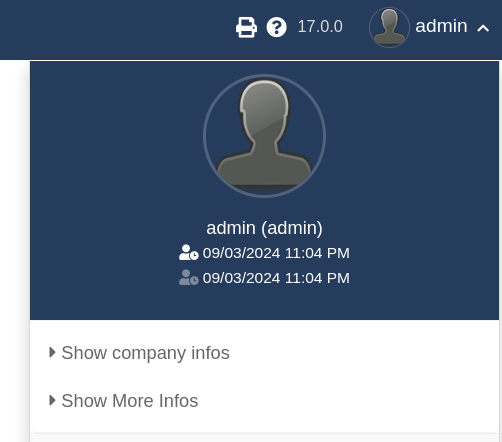Select the admin (admin) name text
Image resolution: width=502 pixels, height=442 pixels.
click(264, 228)
